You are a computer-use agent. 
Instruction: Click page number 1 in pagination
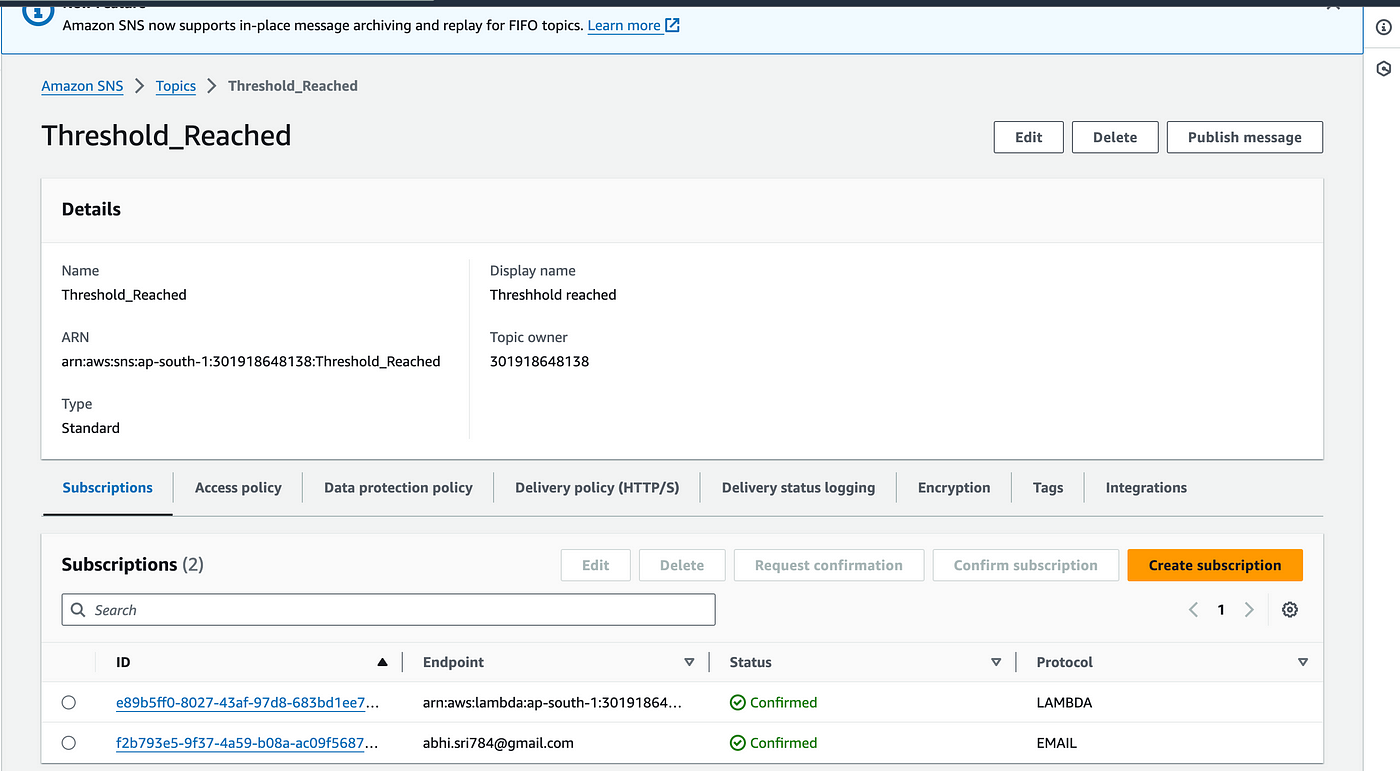pos(1221,610)
